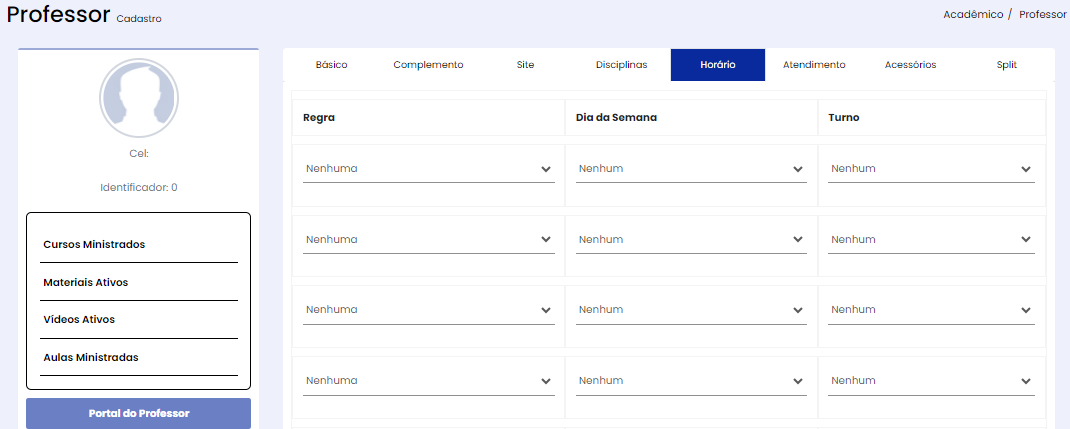The height and width of the screenshot is (429, 1070).
Task: Open the first row Regra dropdown
Action: coord(429,169)
